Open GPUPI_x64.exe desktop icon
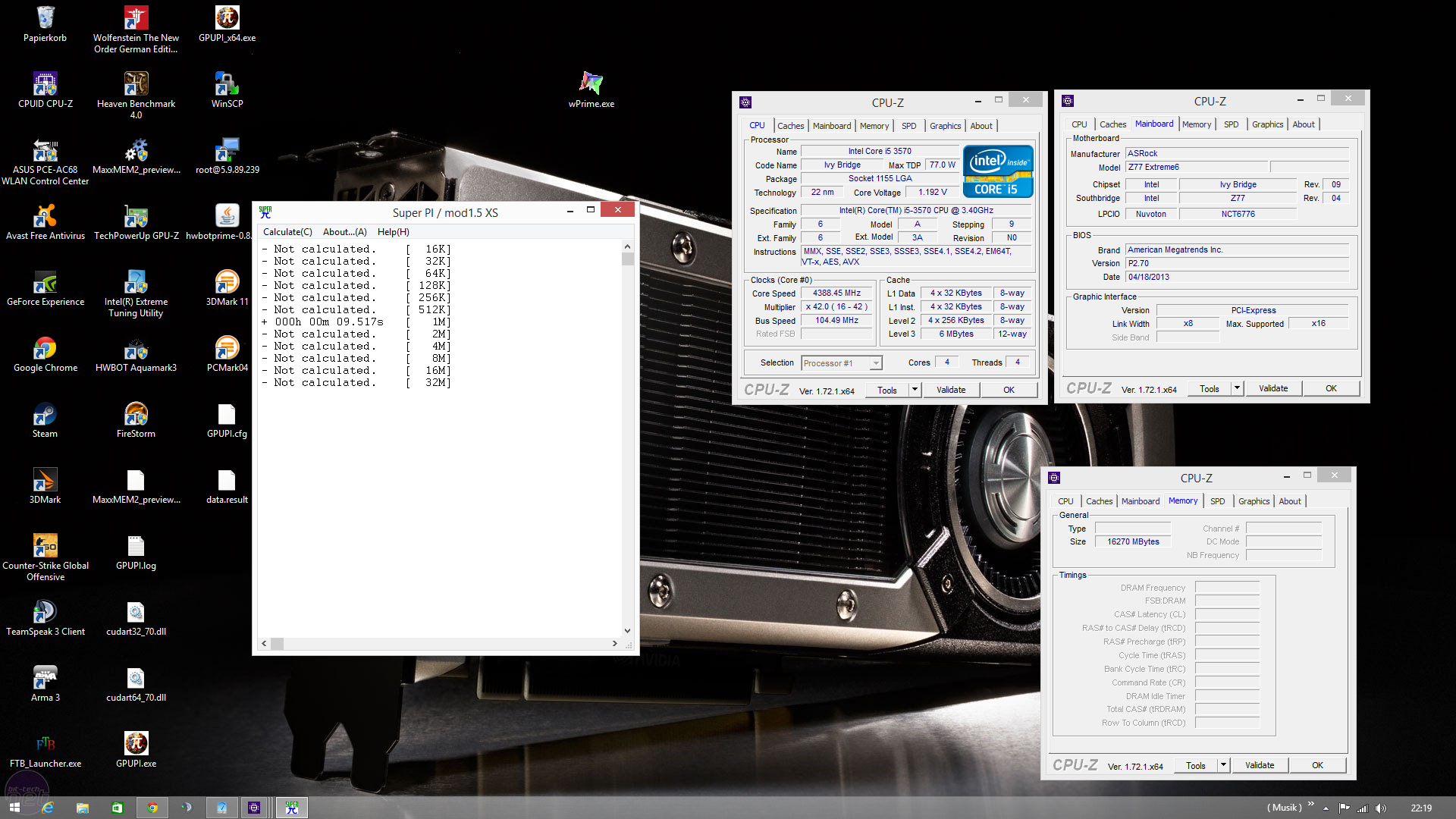 pyautogui.click(x=227, y=24)
